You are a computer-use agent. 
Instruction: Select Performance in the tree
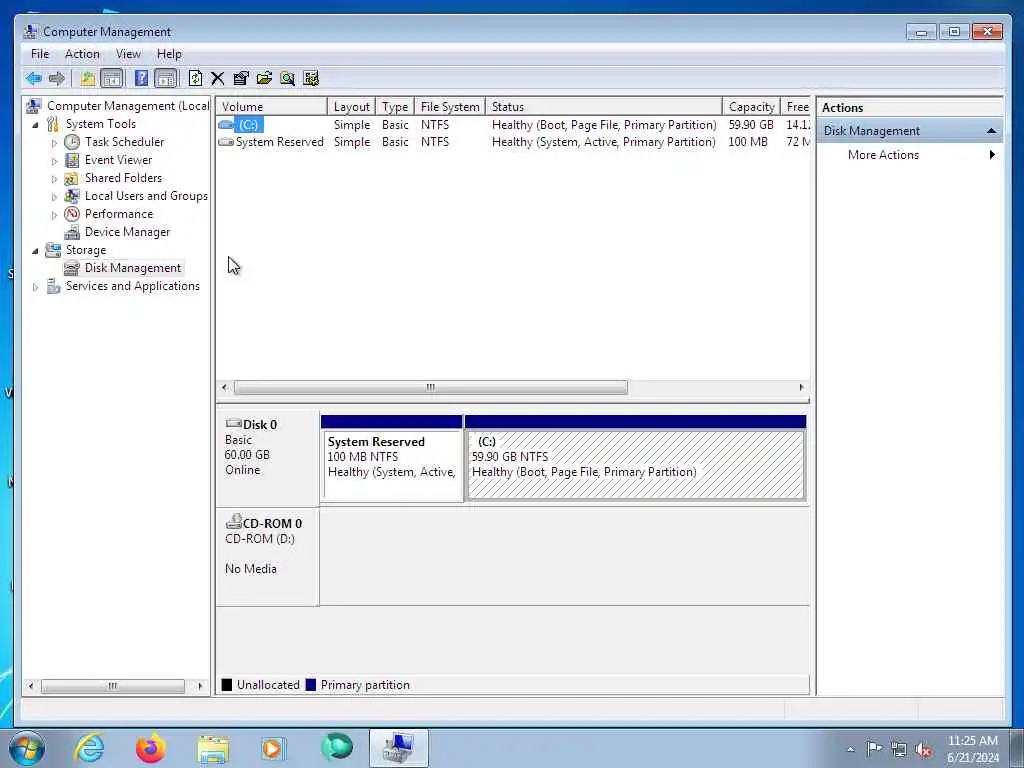[x=119, y=214]
